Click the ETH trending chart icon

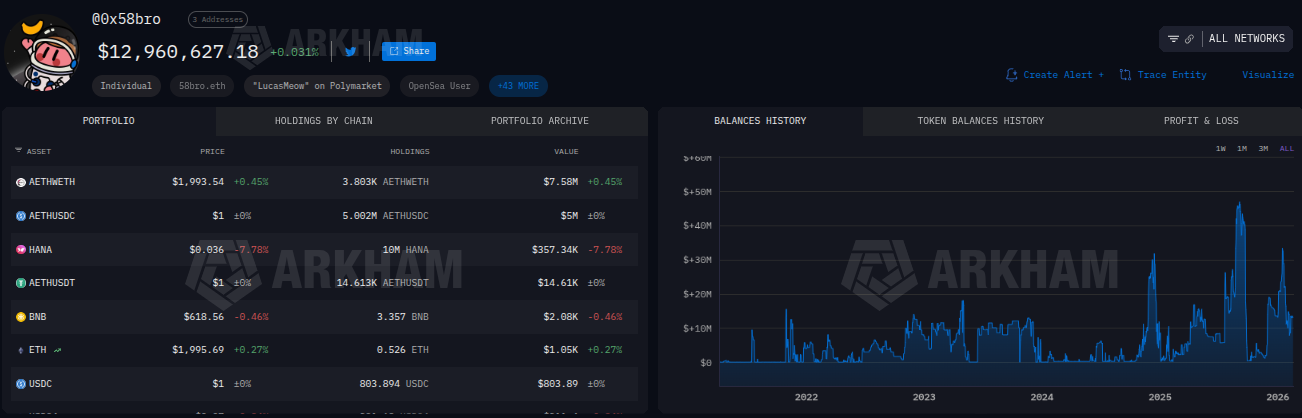[58, 350]
